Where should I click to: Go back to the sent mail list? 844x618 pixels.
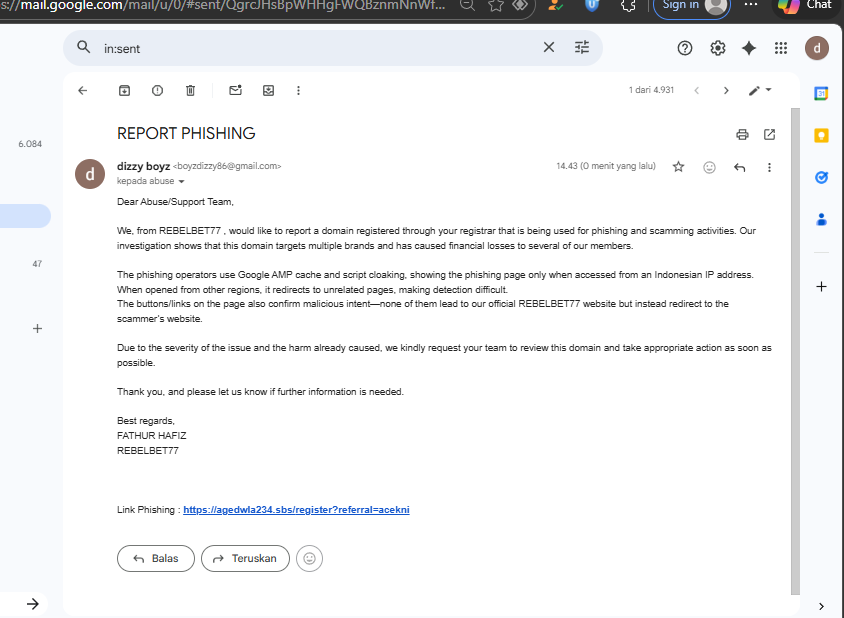(82, 90)
